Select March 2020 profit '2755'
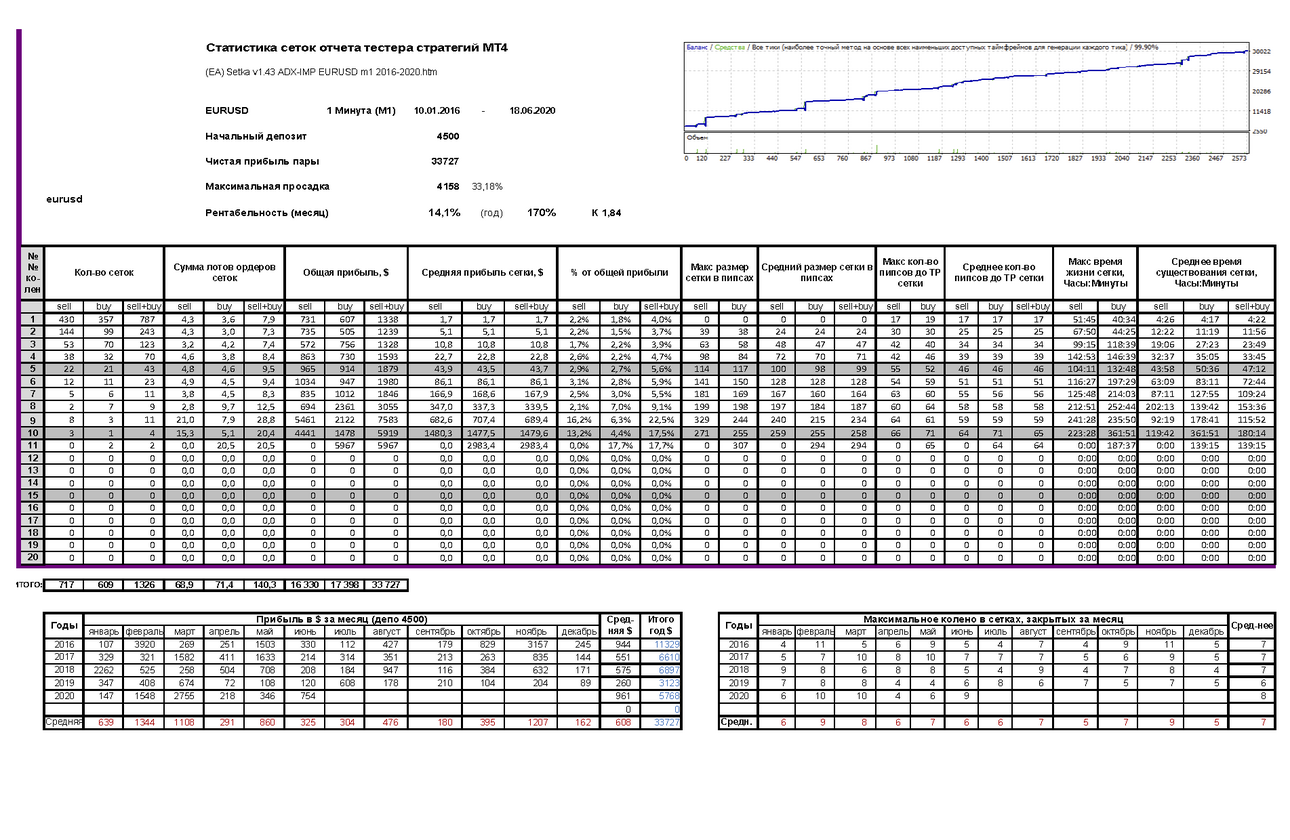 click(x=183, y=695)
